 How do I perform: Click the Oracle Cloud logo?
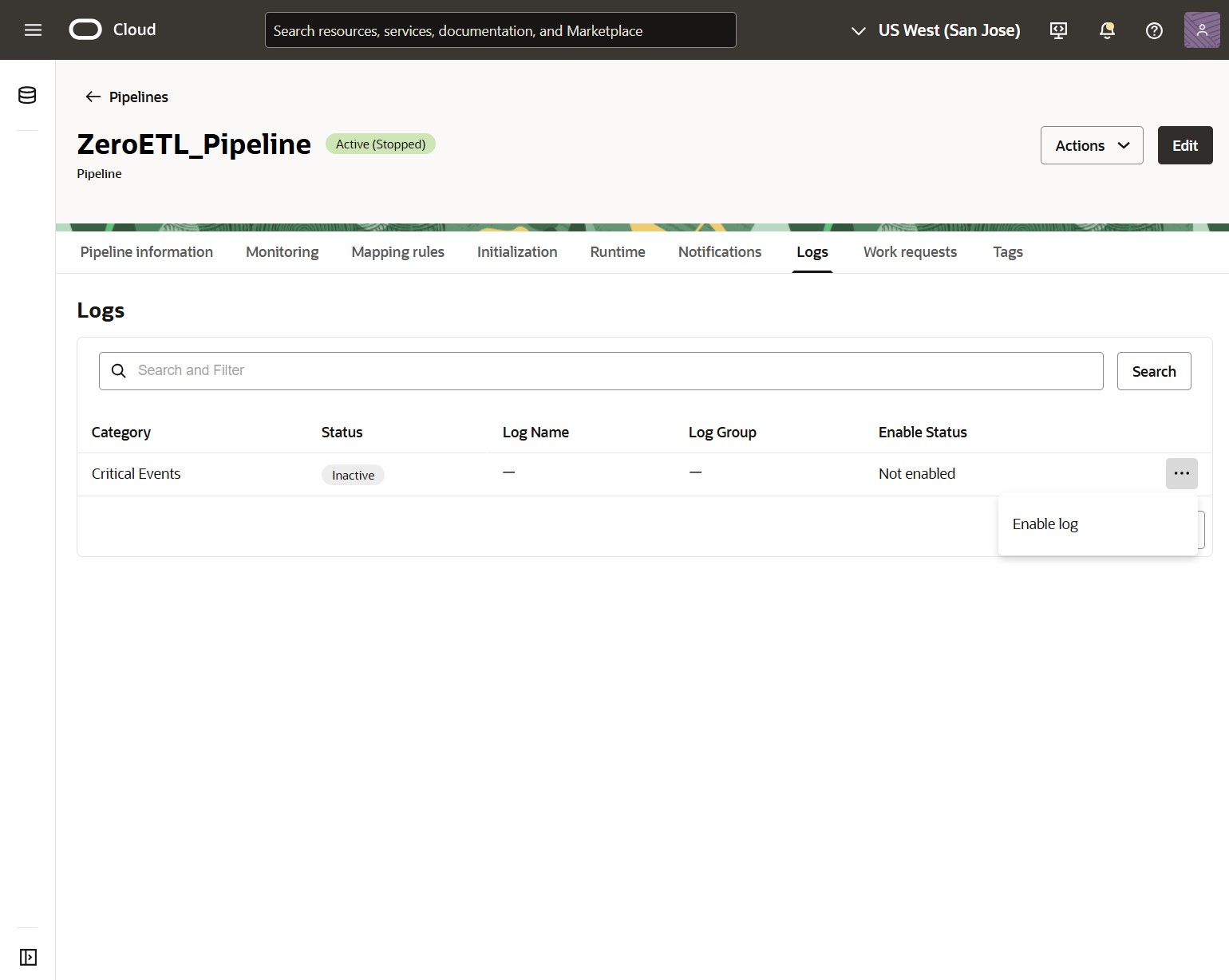(x=85, y=29)
